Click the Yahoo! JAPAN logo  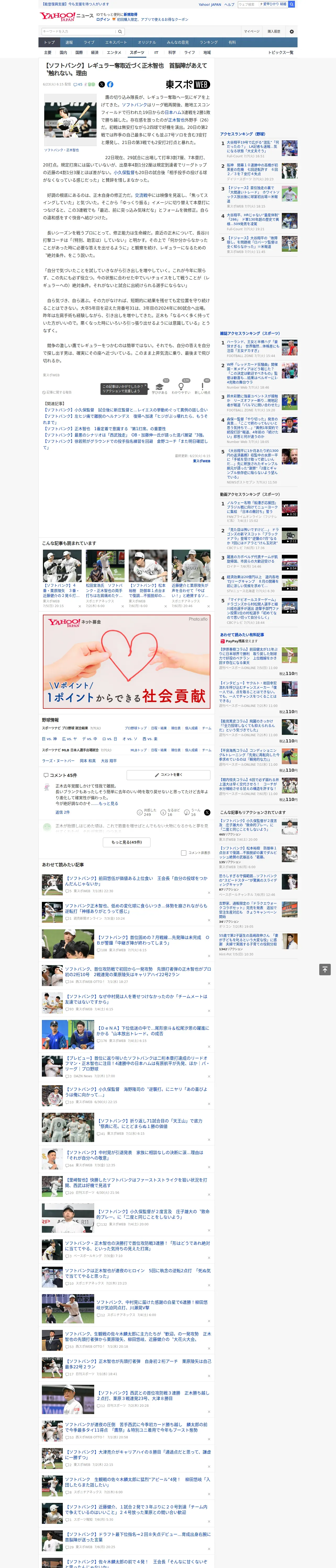click(57, 16)
